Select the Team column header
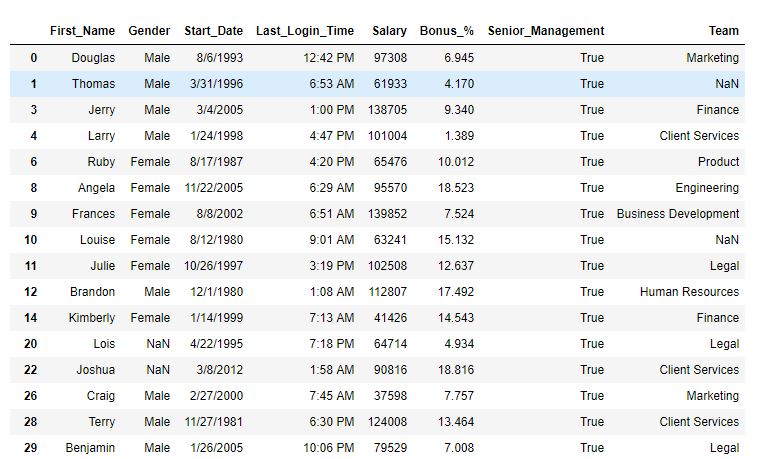Viewport: 781px width, 459px height. click(x=724, y=31)
